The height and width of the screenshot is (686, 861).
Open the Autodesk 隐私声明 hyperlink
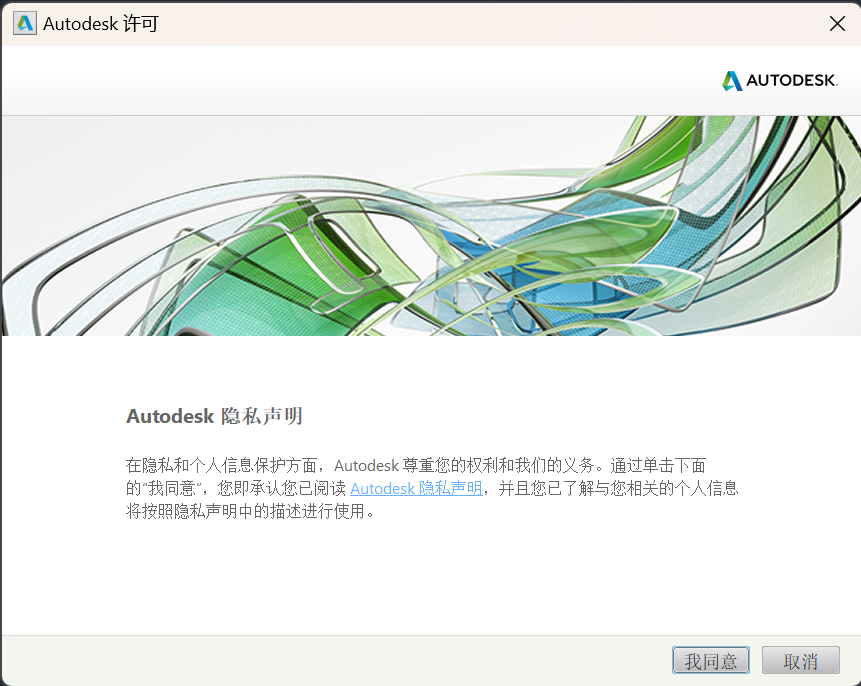[x=416, y=489]
